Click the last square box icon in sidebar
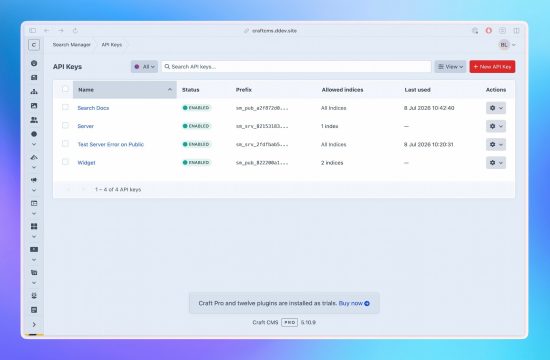 tap(34, 310)
